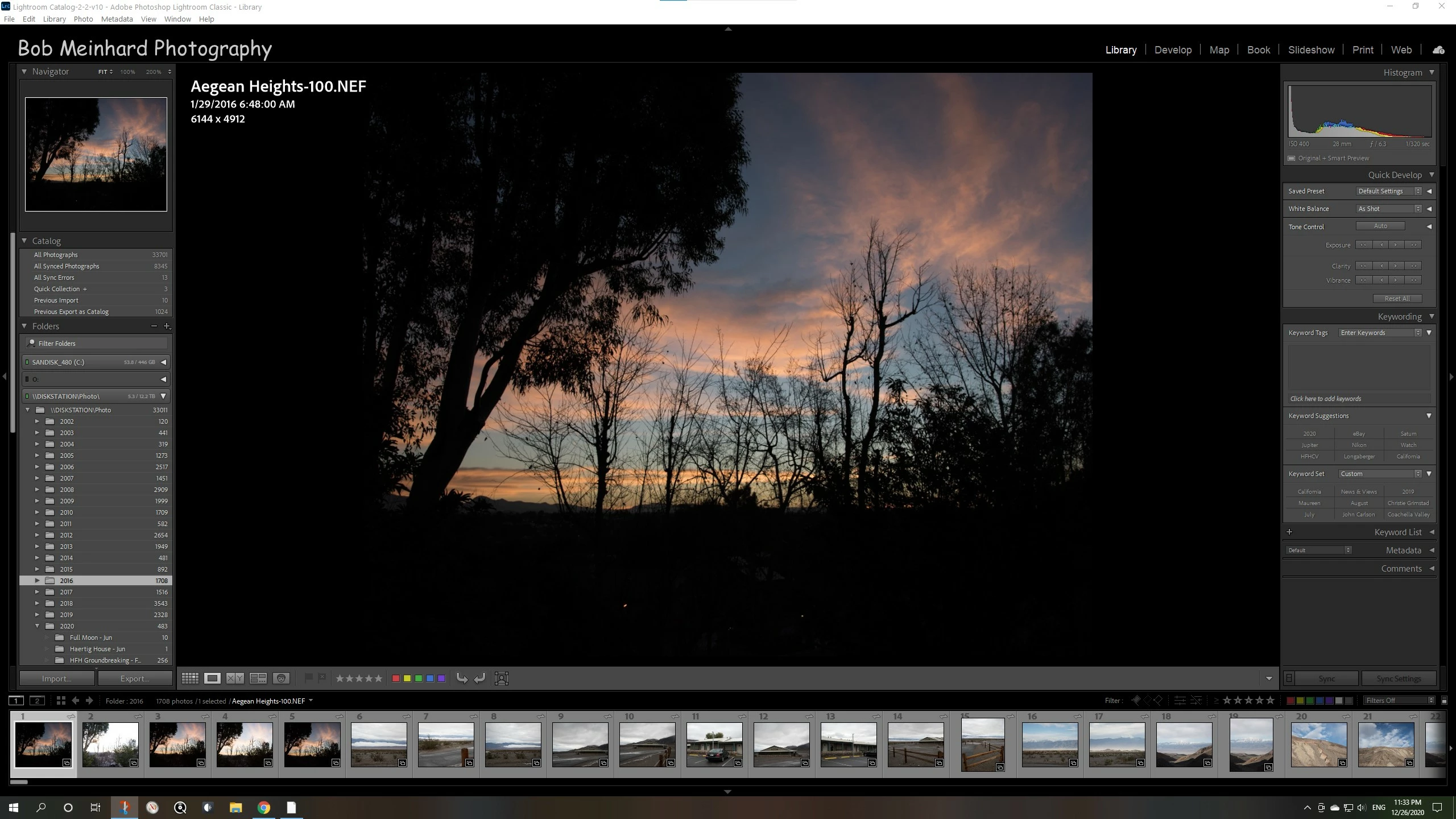Expand the 2016 folder
Screen dimensions: 1456x819
pyautogui.click(x=37, y=581)
